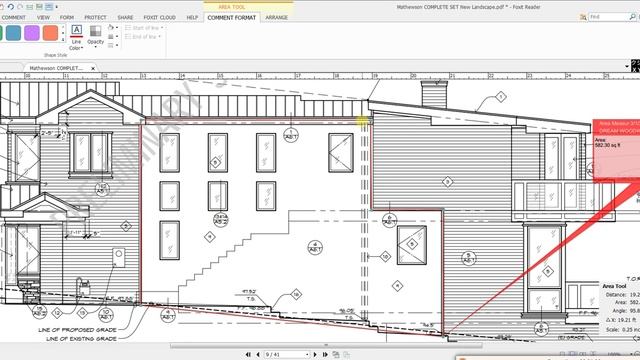This screenshot has height=360, width=640.
Task: Click the Undo arrow in quick access toolbar
Action: coord(11,7)
